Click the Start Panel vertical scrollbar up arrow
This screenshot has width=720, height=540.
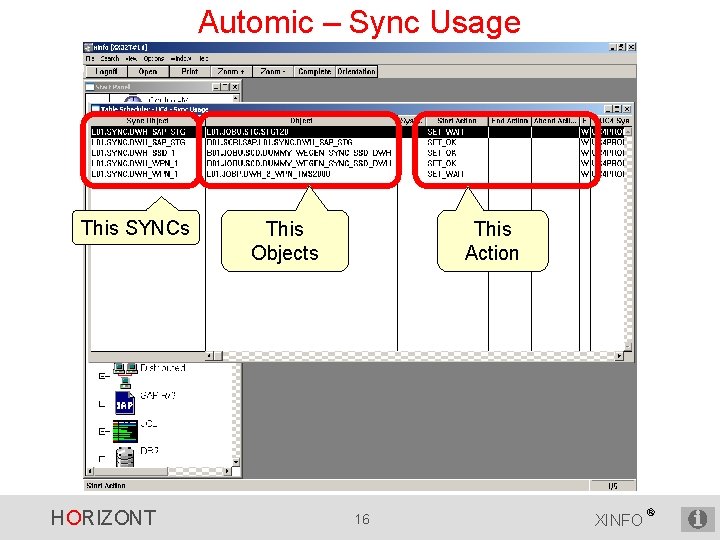pyautogui.click(x=236, y=98)
